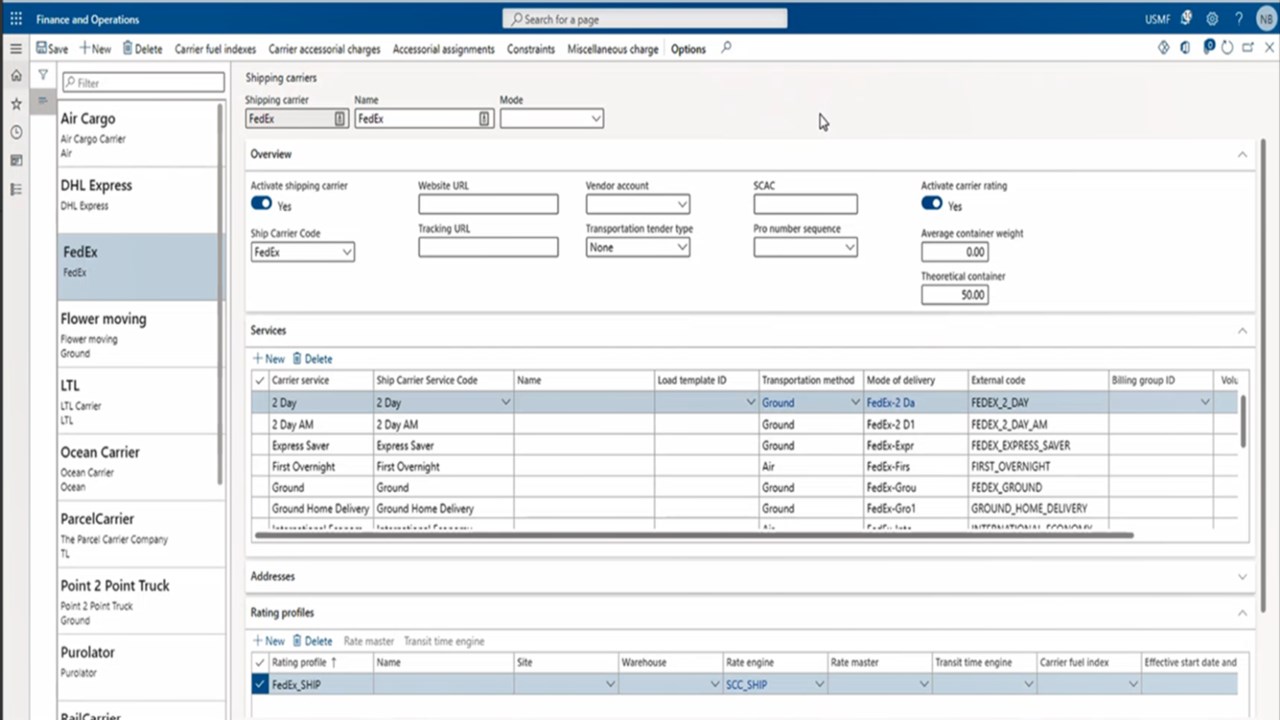Open the Miscellaneous charge menu
This screenshot has height=720, width=1280.
click(x=613, y=49)
